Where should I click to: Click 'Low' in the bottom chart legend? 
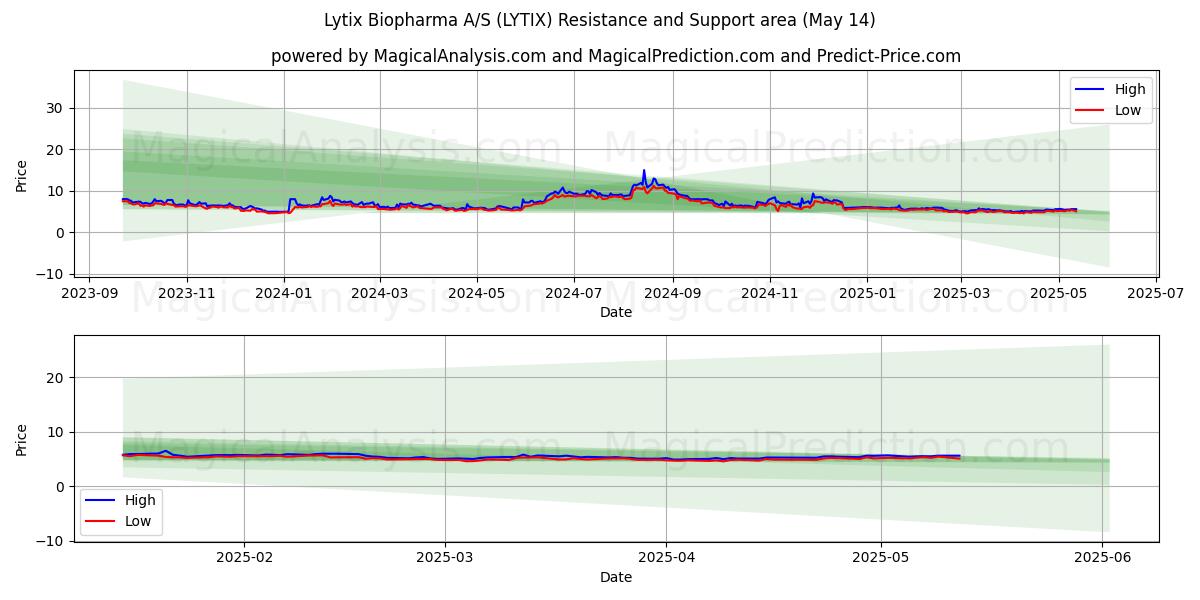click(138, 521)
